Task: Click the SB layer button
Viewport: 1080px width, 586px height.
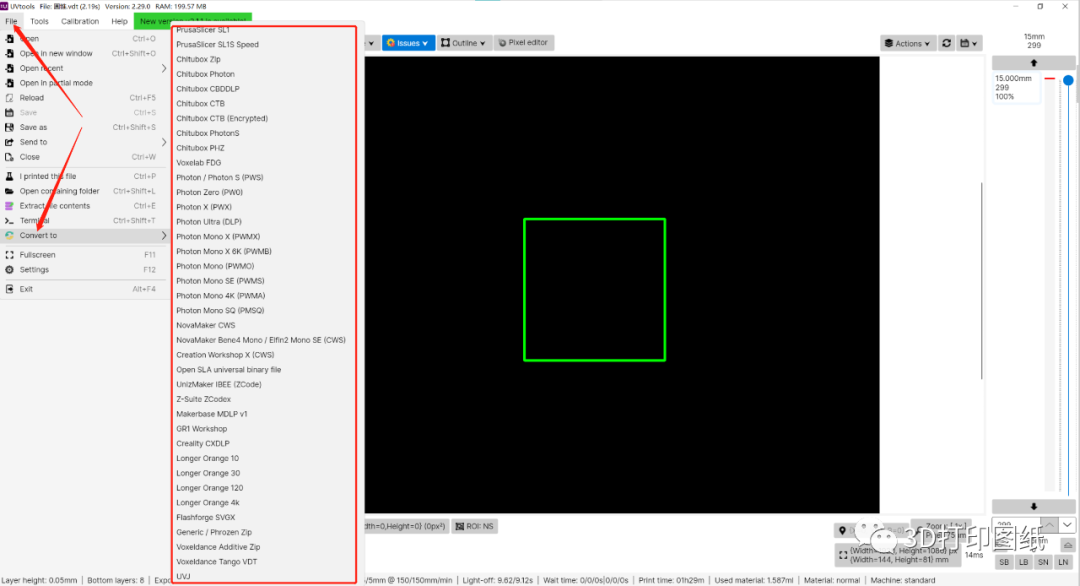Action: click(1004, 562)
